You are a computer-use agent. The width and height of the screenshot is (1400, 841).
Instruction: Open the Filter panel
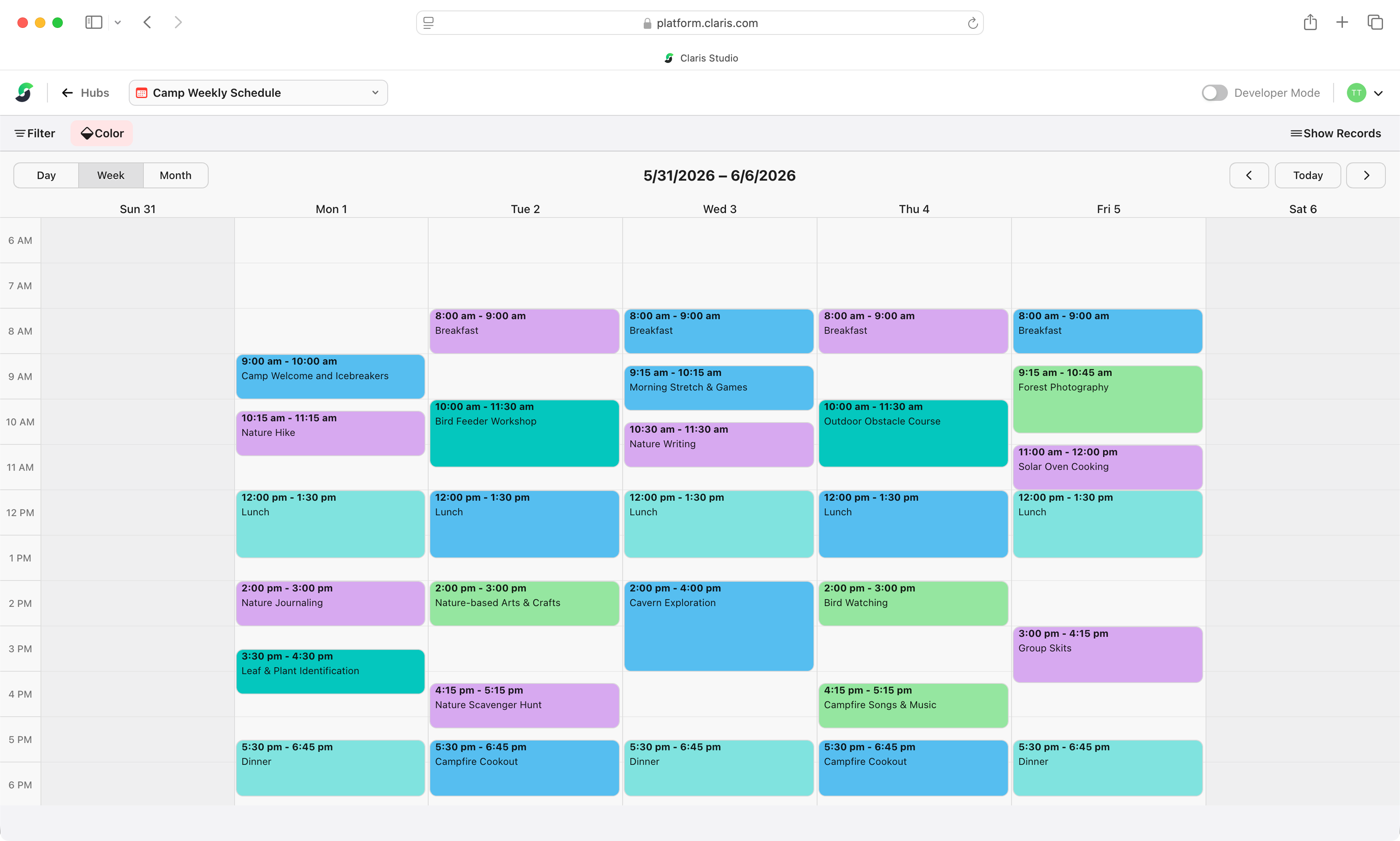(x=34, y=133)
